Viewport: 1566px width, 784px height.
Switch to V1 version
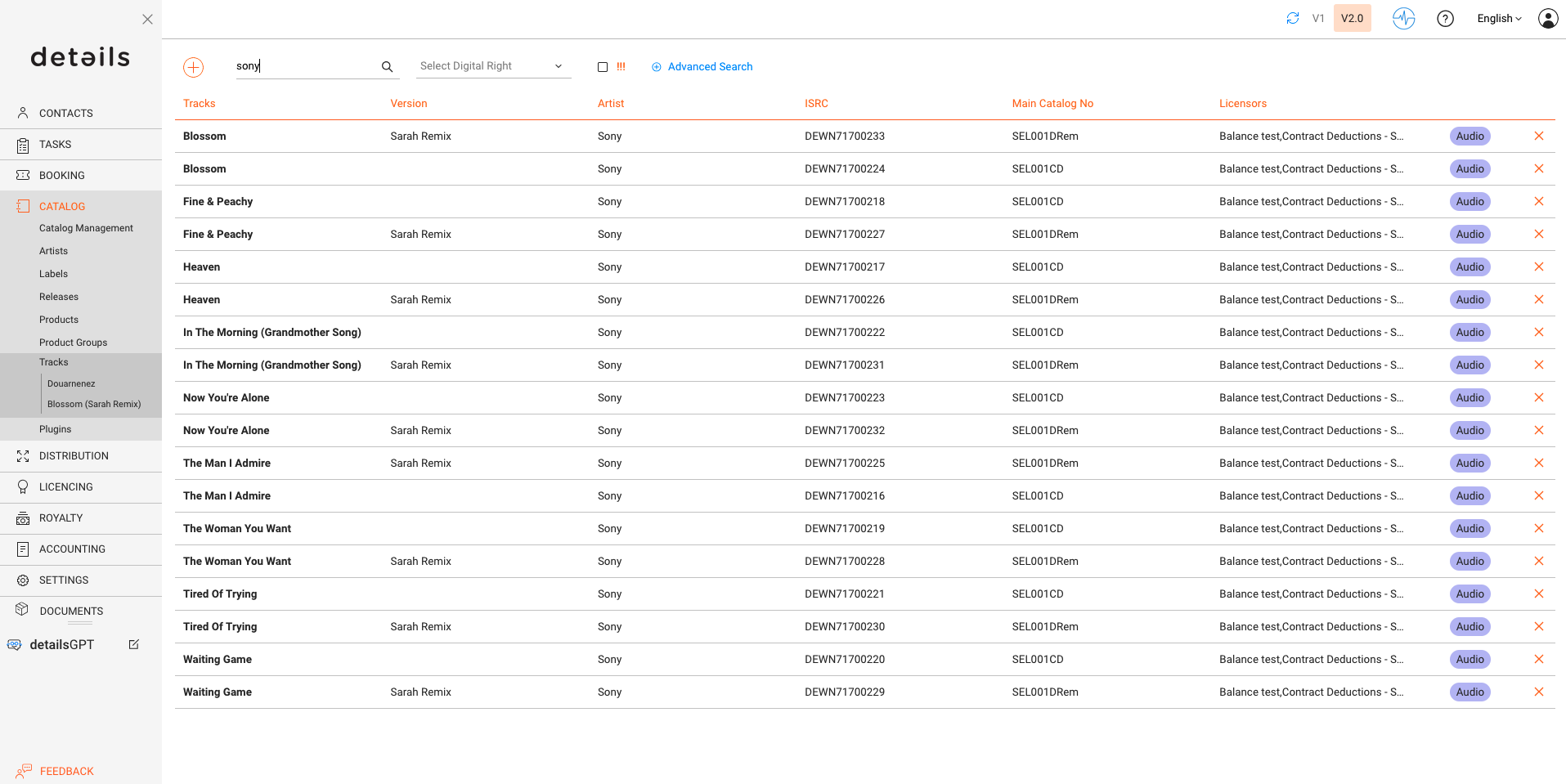[x=1317, y=18]
